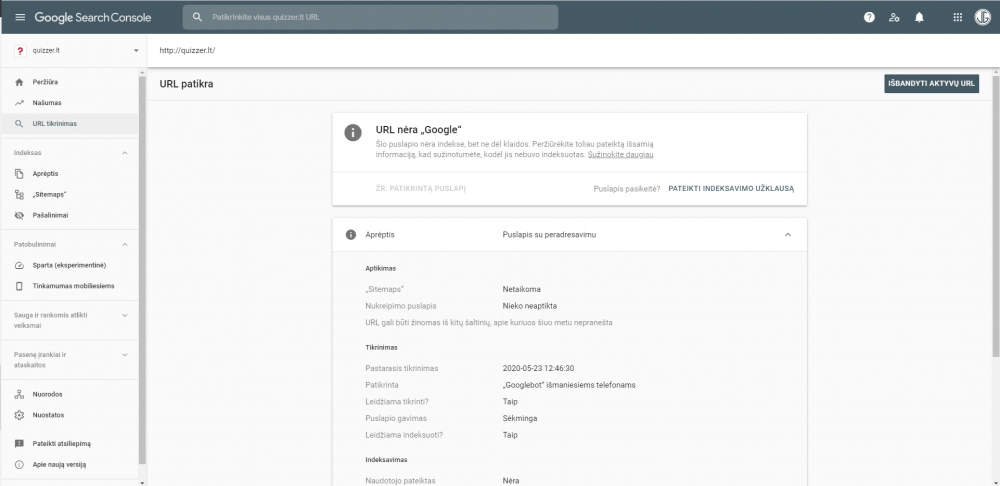The image size is (1000, 486).
Task: Click Pateikti atsiliepimą in sidebar
Action: coord(69,443)
